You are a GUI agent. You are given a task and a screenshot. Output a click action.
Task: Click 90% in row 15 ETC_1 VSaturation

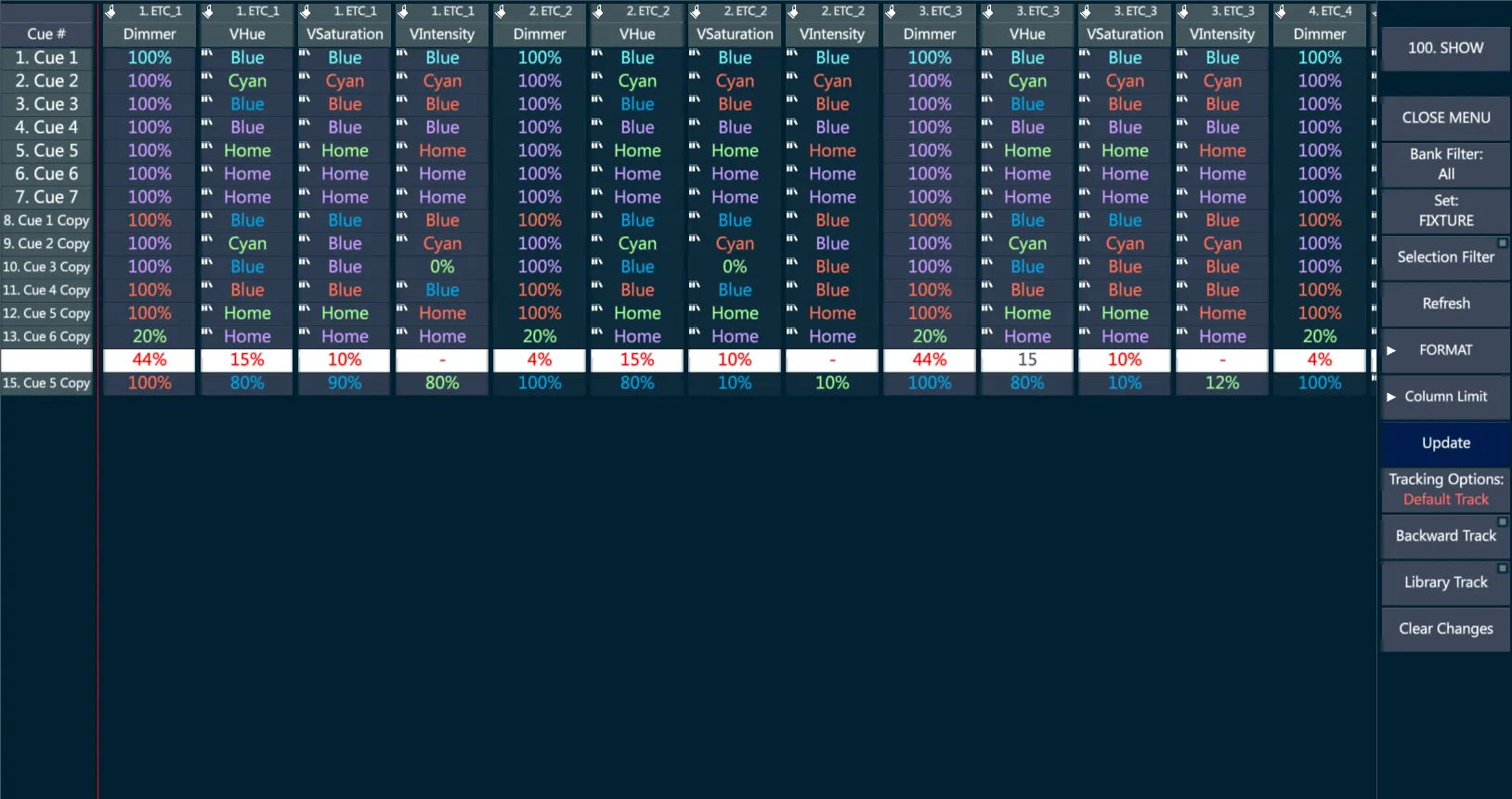pyautogui.click(x=345, y=383)
